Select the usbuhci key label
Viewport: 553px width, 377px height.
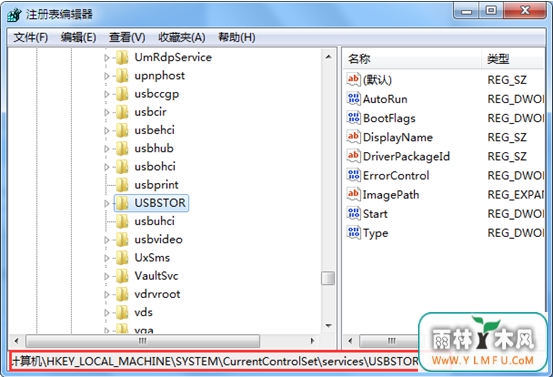click(x=154, y=221)
